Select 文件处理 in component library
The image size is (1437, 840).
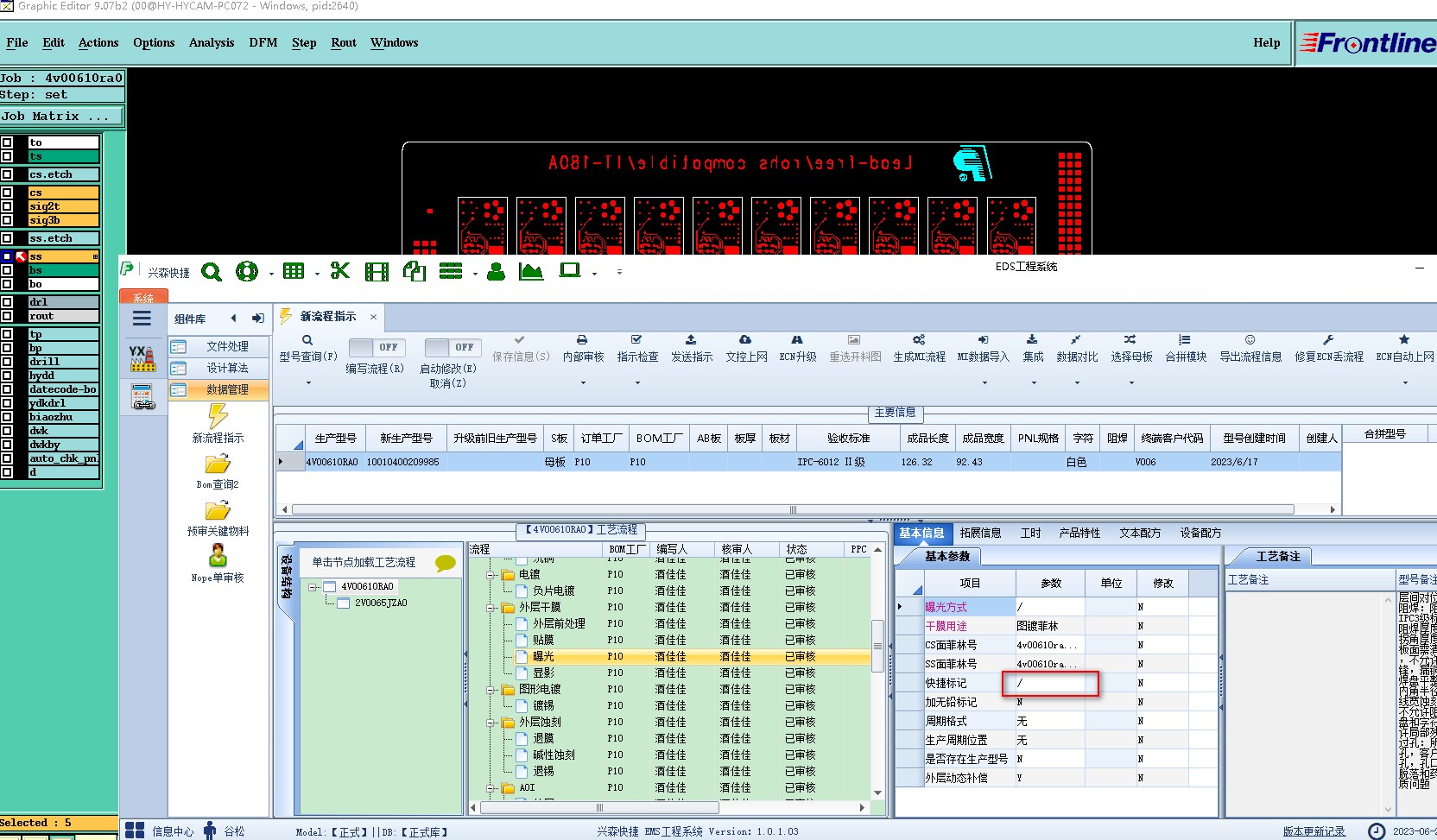coord(218,346)
